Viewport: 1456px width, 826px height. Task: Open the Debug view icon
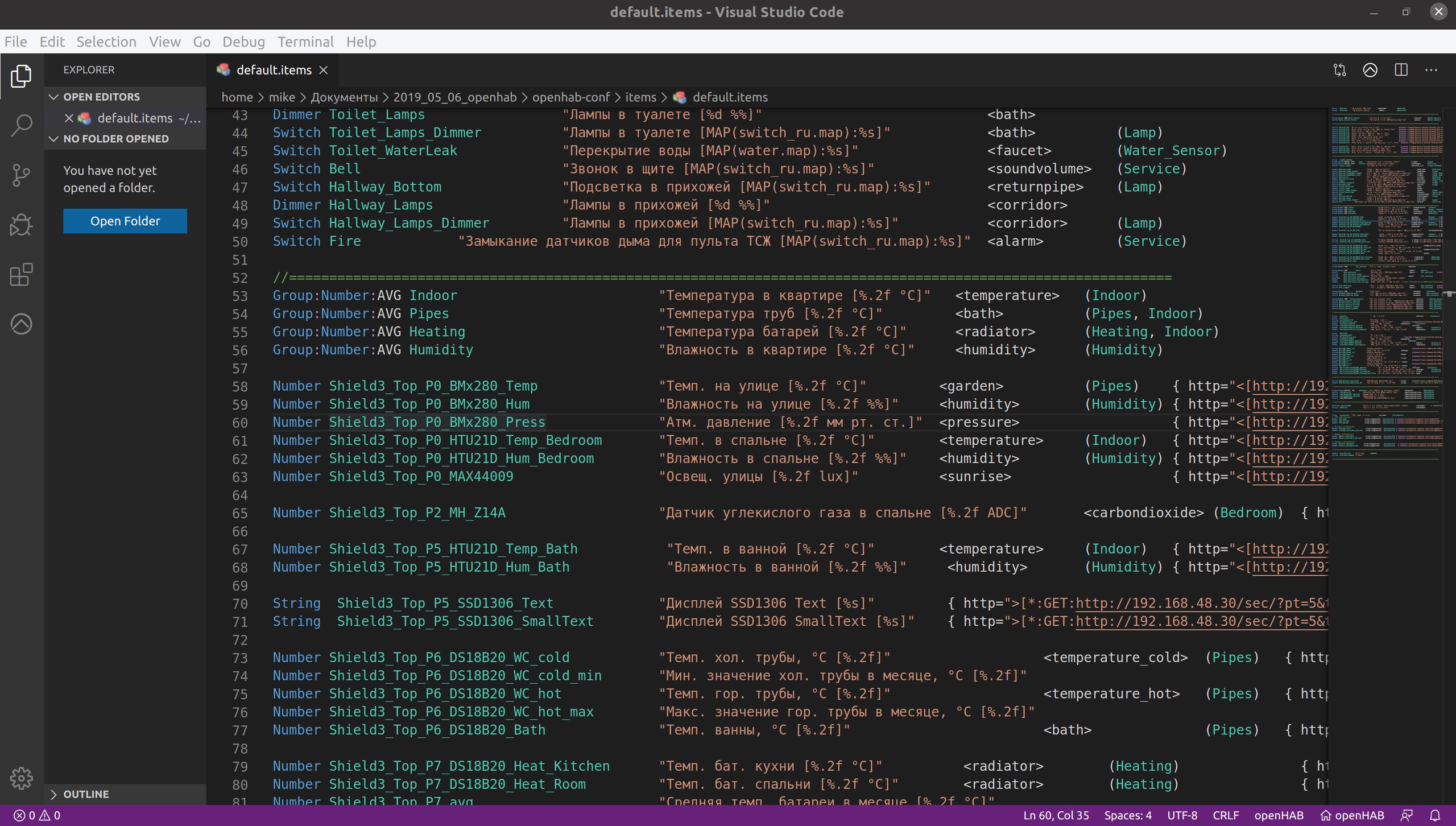[22, 225]
